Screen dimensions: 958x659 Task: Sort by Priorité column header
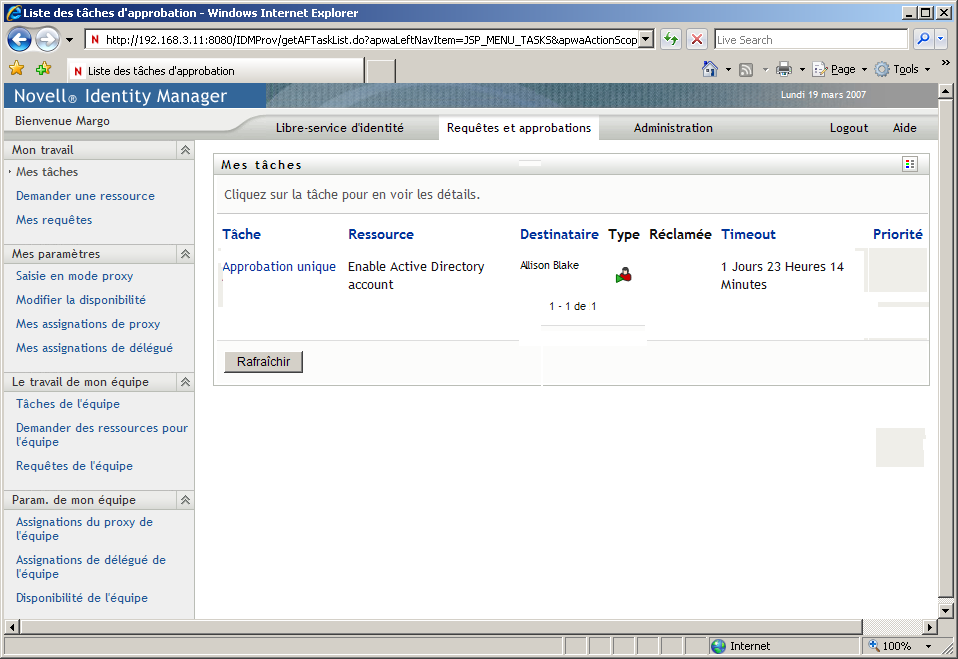coord(898,235)
